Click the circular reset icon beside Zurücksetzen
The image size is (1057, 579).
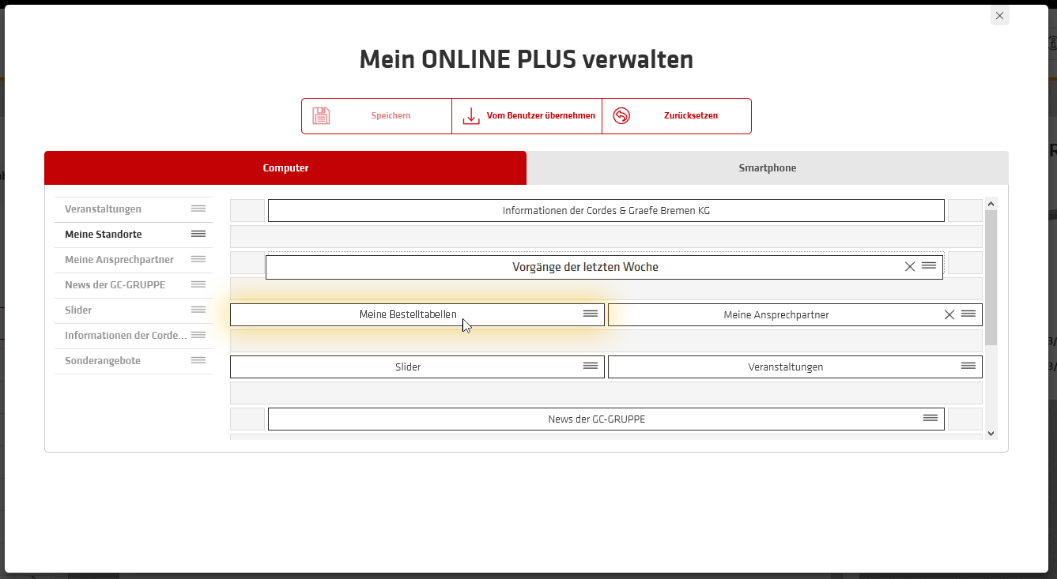tap(621, 116)
